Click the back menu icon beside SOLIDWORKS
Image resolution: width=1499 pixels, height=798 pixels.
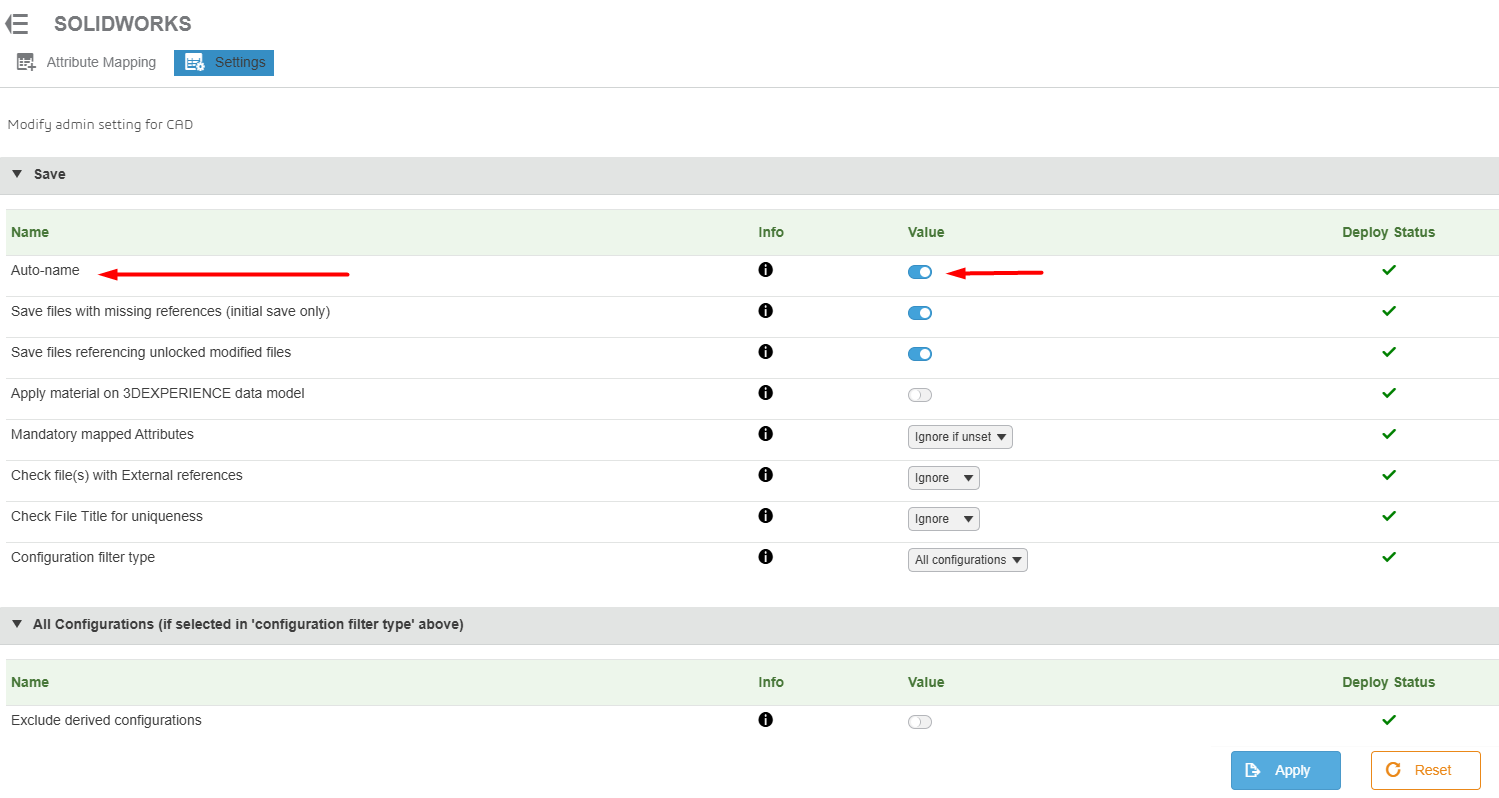(17, 24)
